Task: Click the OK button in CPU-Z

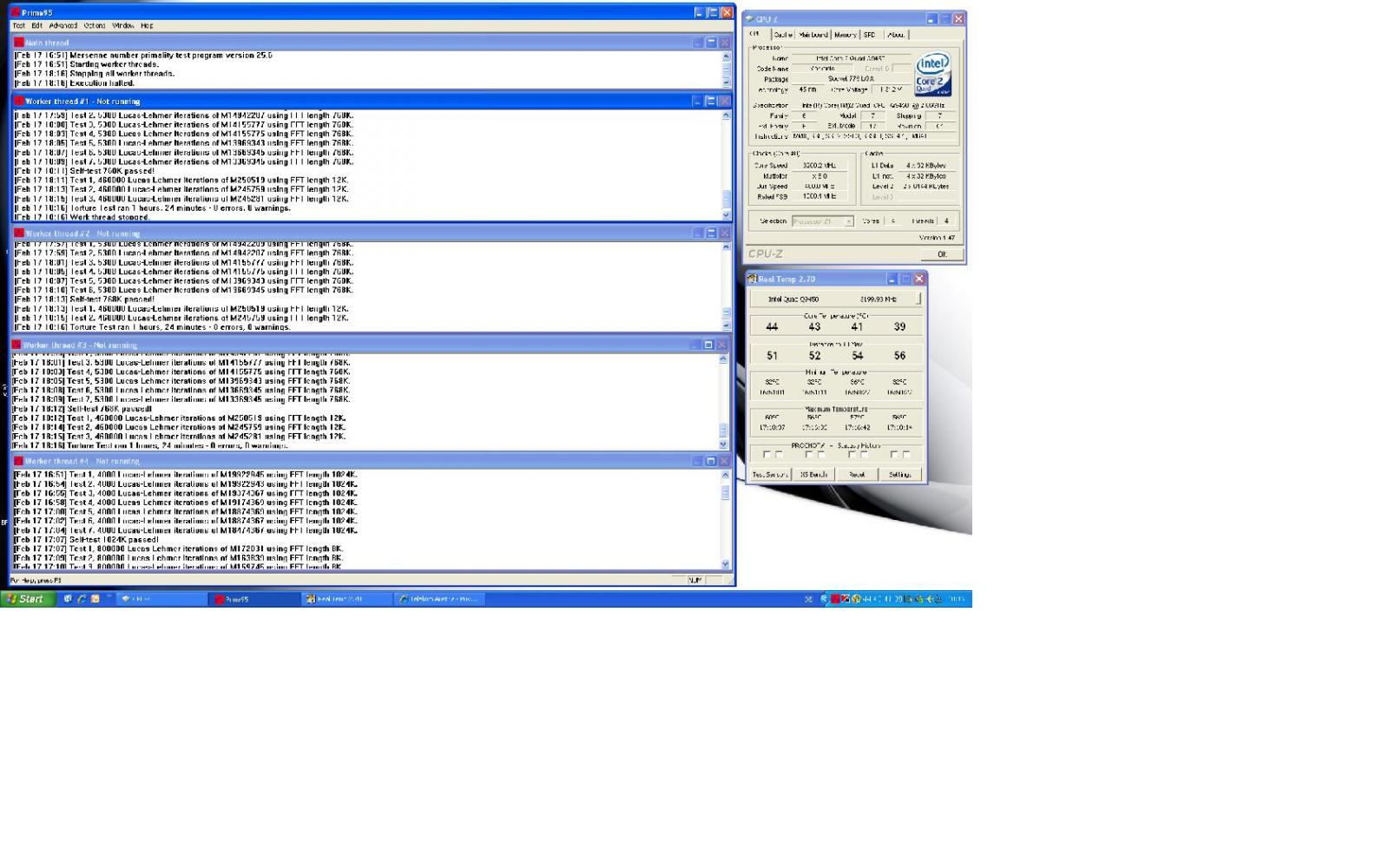Action: point(942,254)
